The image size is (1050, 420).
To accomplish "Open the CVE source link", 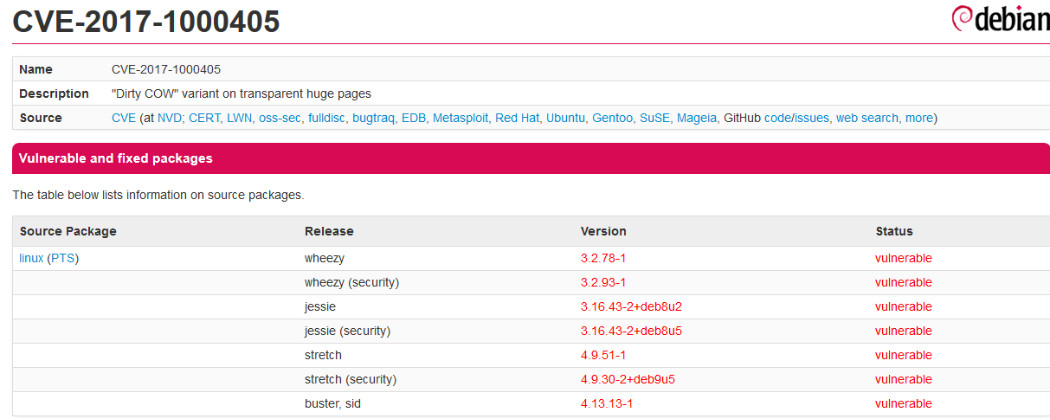I will 124,118.
